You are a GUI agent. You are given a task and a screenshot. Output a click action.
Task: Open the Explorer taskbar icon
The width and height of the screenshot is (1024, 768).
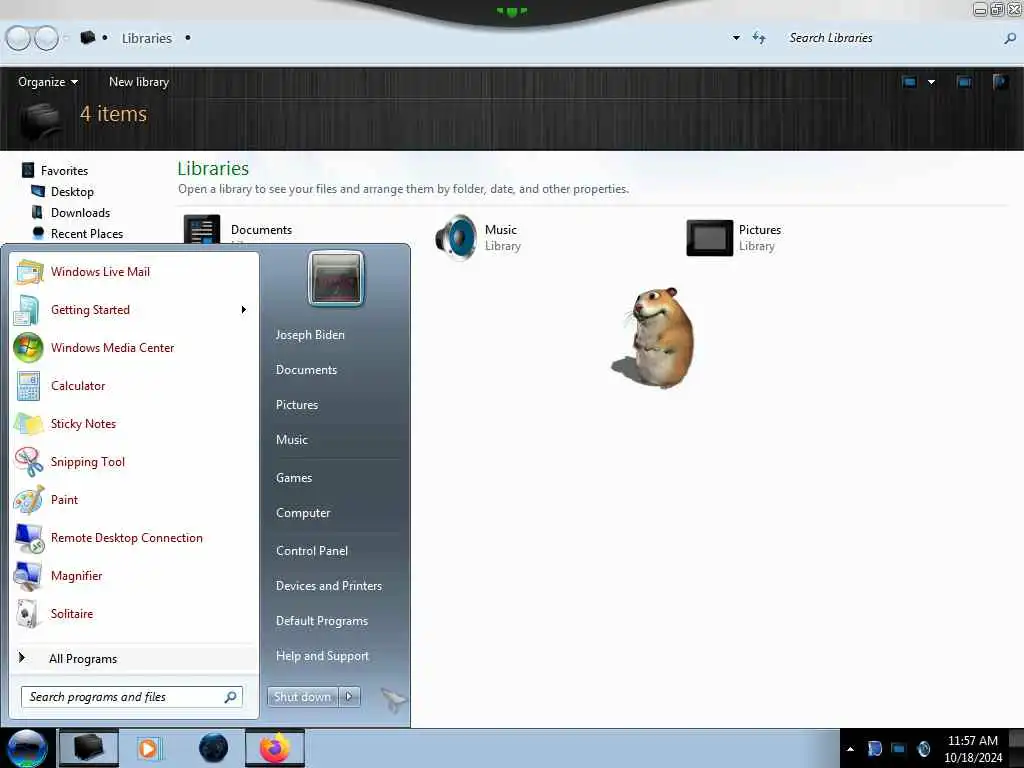pos(89,748)
